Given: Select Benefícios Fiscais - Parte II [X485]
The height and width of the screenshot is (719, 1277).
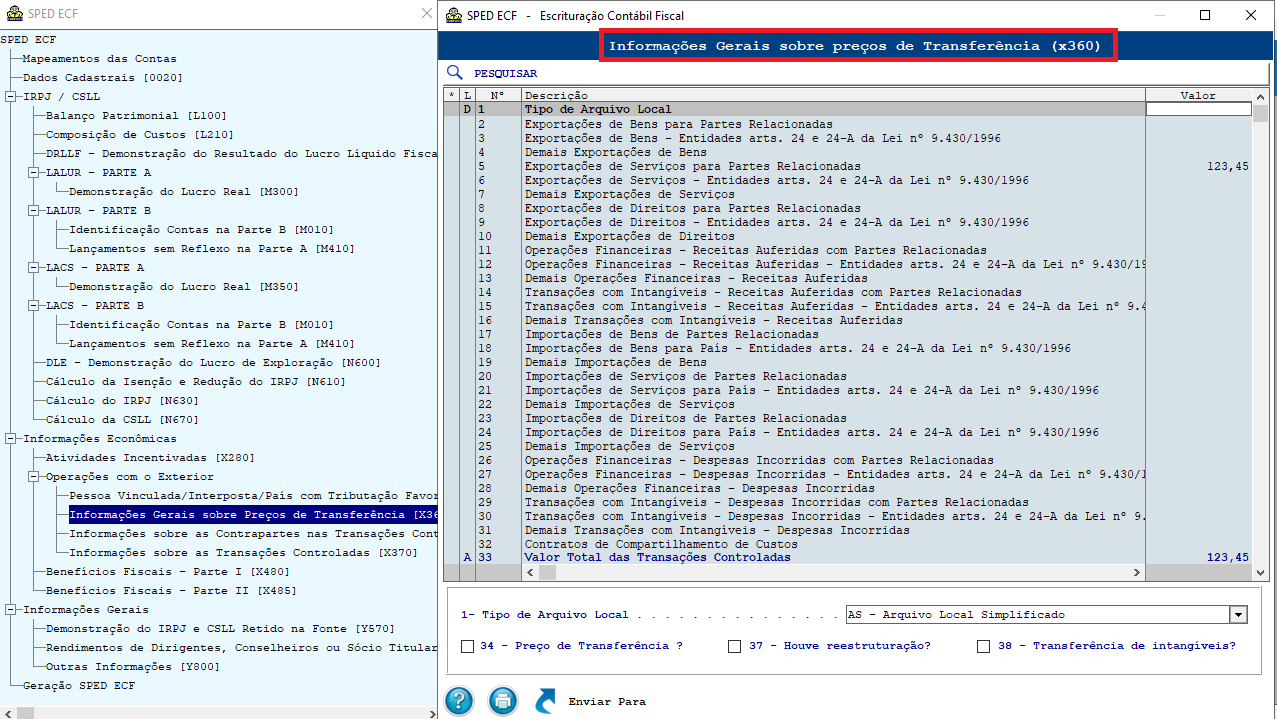Looking at the screenshot, I should 171,591.
